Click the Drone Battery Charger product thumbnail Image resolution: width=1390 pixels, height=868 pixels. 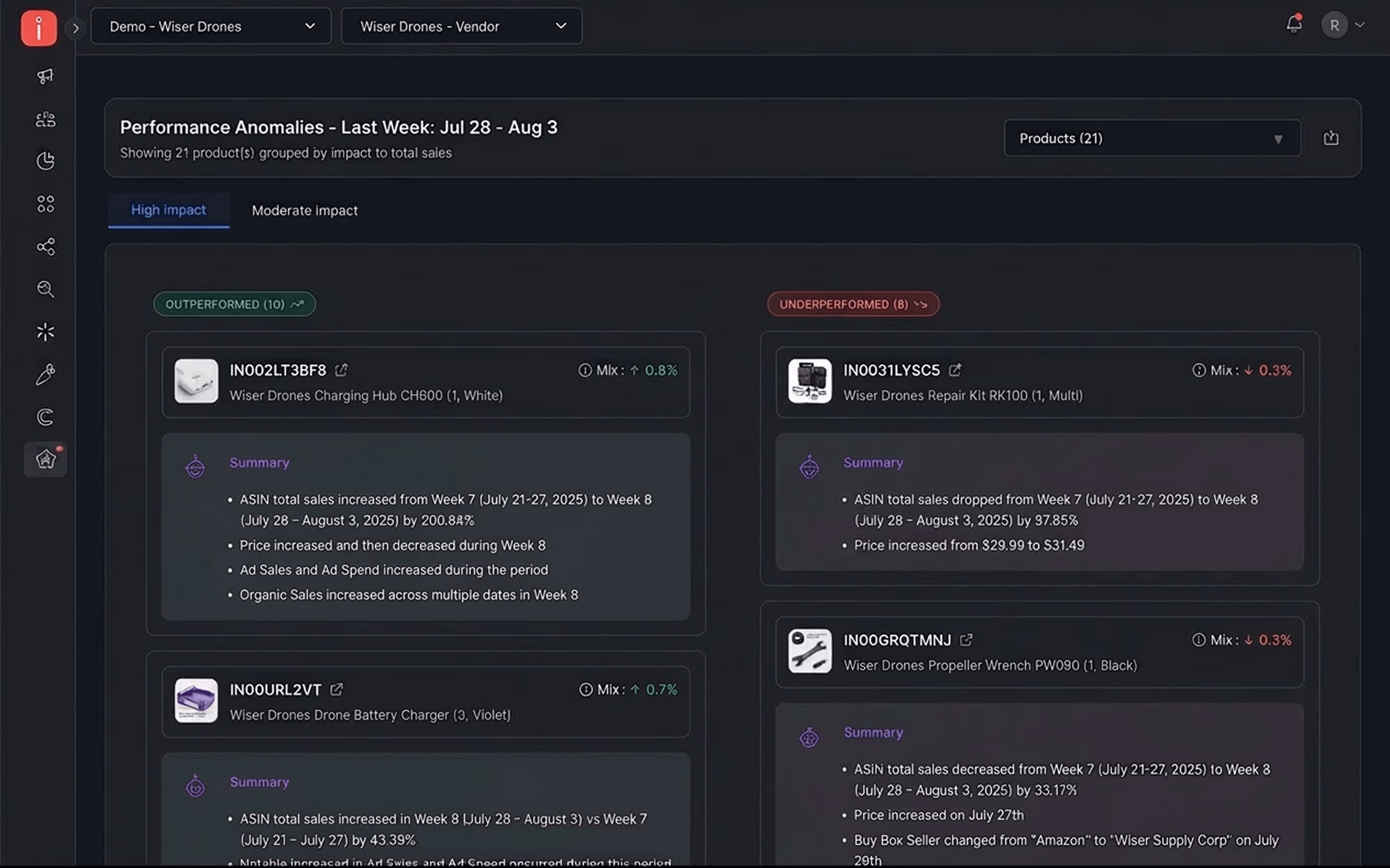coord(196,701)
